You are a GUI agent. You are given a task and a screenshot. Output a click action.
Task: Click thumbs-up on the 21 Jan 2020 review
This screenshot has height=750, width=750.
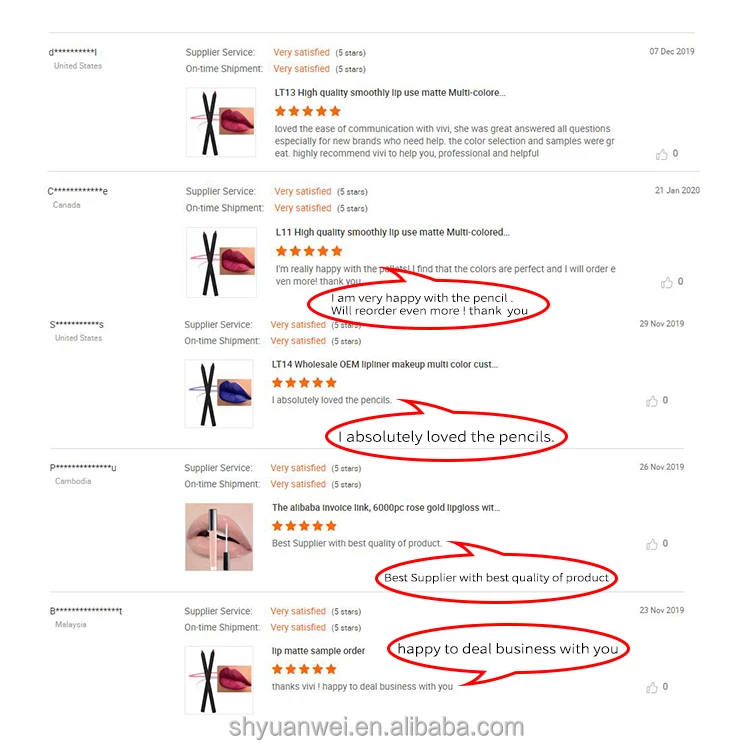pos(666,282)
